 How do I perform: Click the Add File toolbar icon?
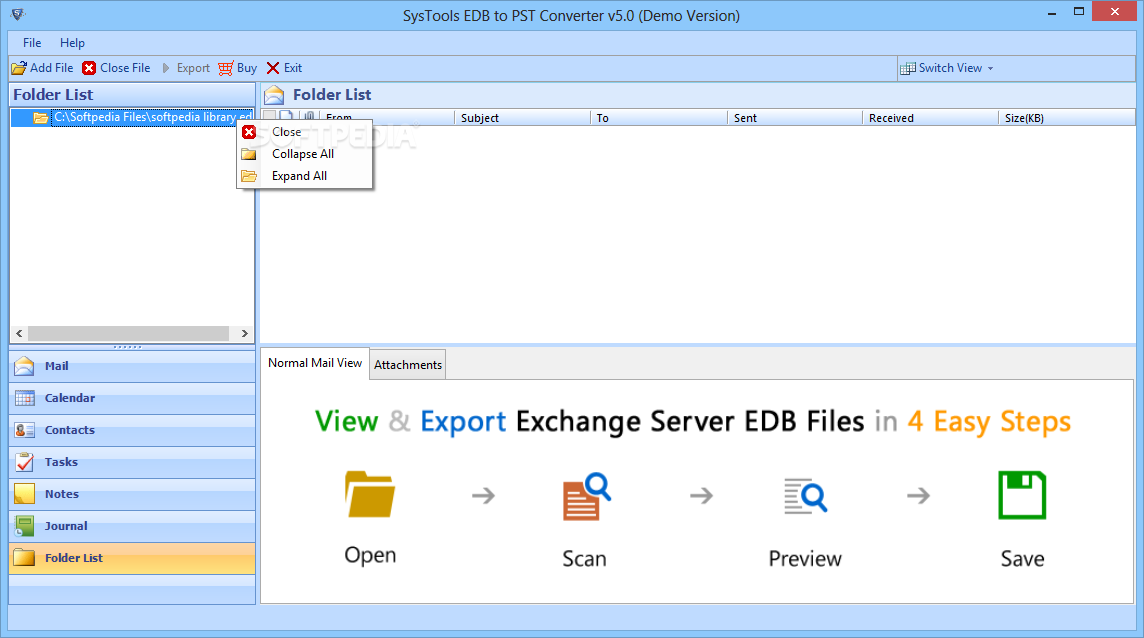pos(19,68)
